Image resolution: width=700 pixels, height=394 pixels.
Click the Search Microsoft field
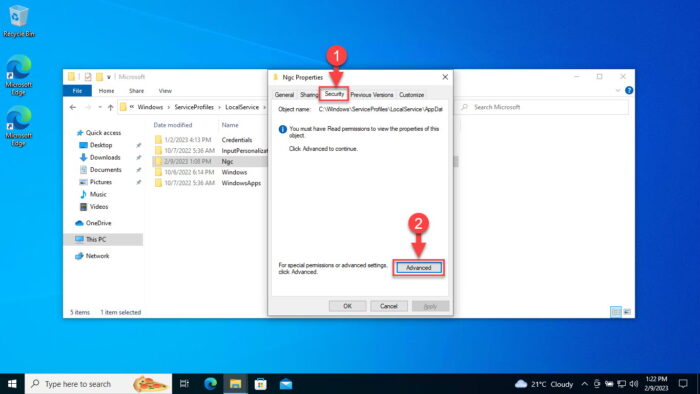544,107
